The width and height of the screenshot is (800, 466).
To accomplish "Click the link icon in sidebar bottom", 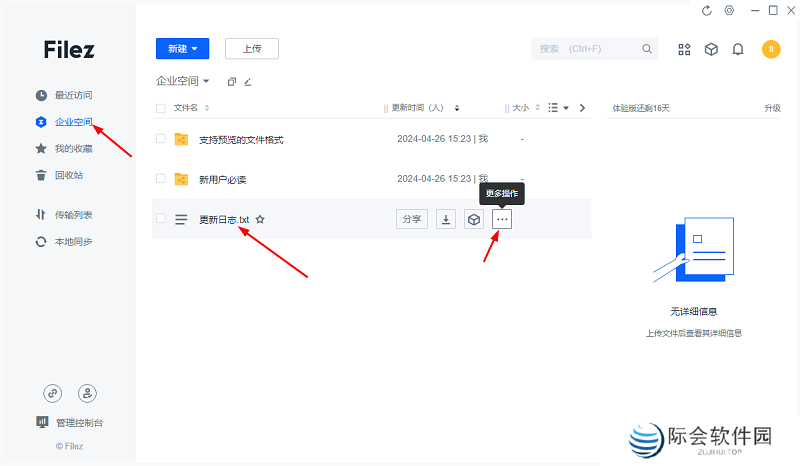I will [53, 393].
